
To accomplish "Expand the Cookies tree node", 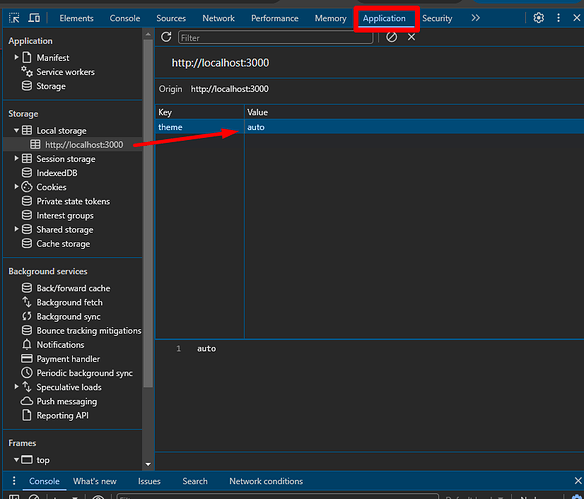I will [16, 187].
